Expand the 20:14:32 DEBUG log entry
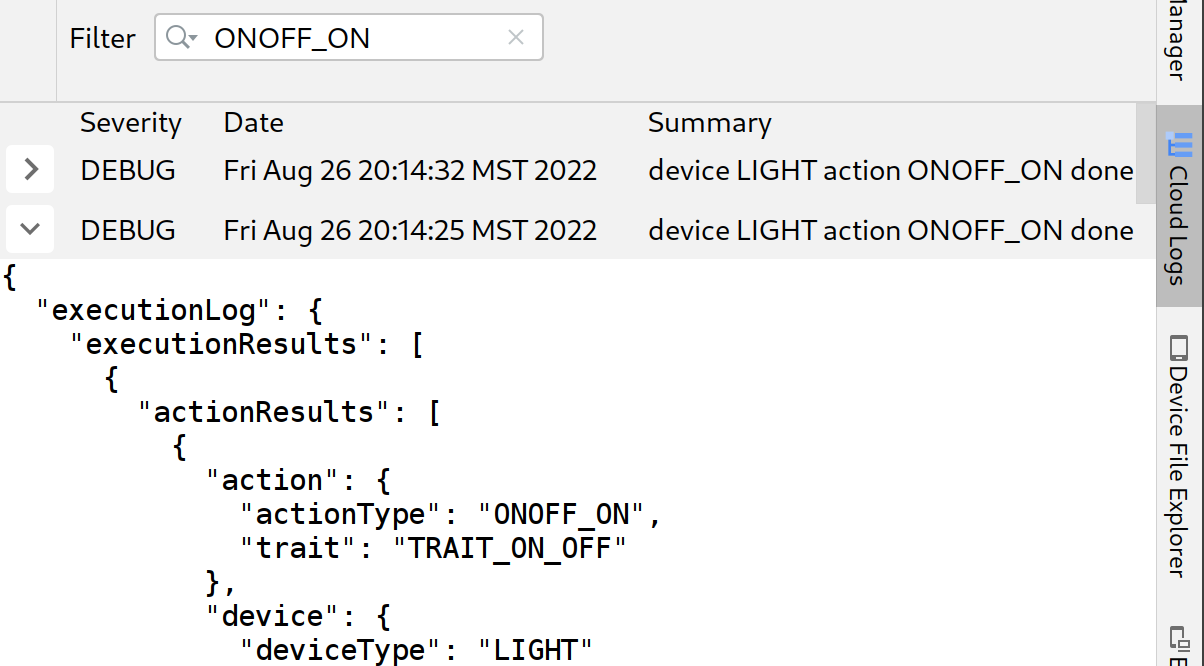1204x666 pixels. coord(29,169)
